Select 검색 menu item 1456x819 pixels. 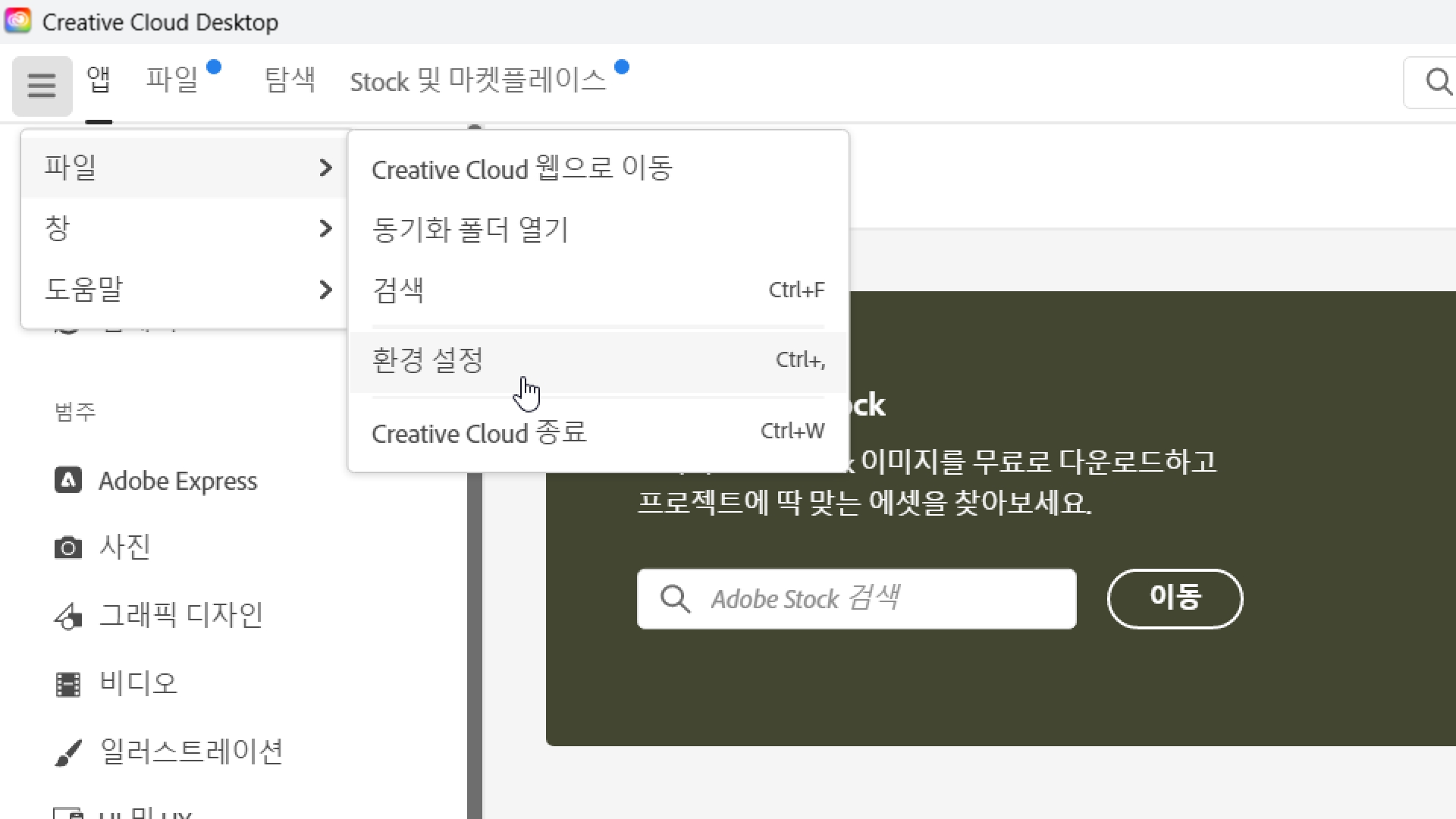598,290
